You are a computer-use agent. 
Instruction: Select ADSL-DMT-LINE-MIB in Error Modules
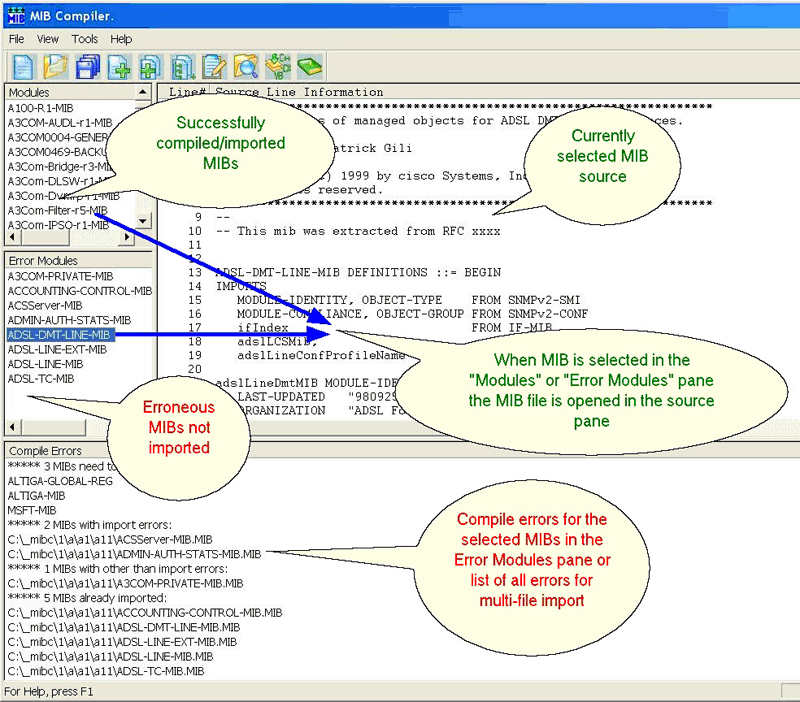click(59, 335)
